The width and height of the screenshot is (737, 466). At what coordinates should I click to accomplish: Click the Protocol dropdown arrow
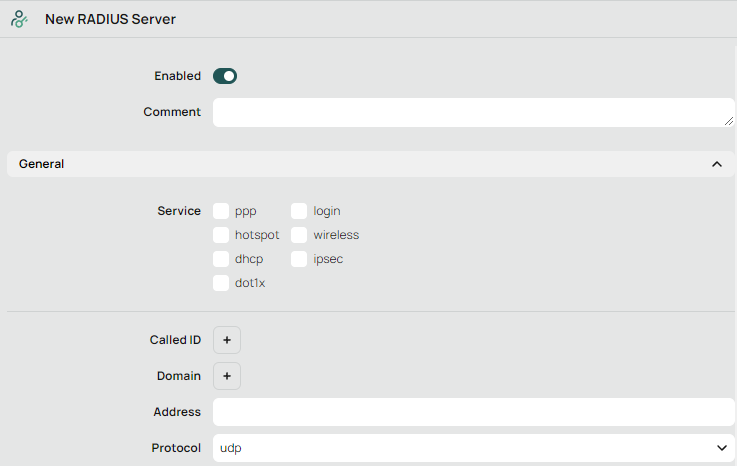722,448
